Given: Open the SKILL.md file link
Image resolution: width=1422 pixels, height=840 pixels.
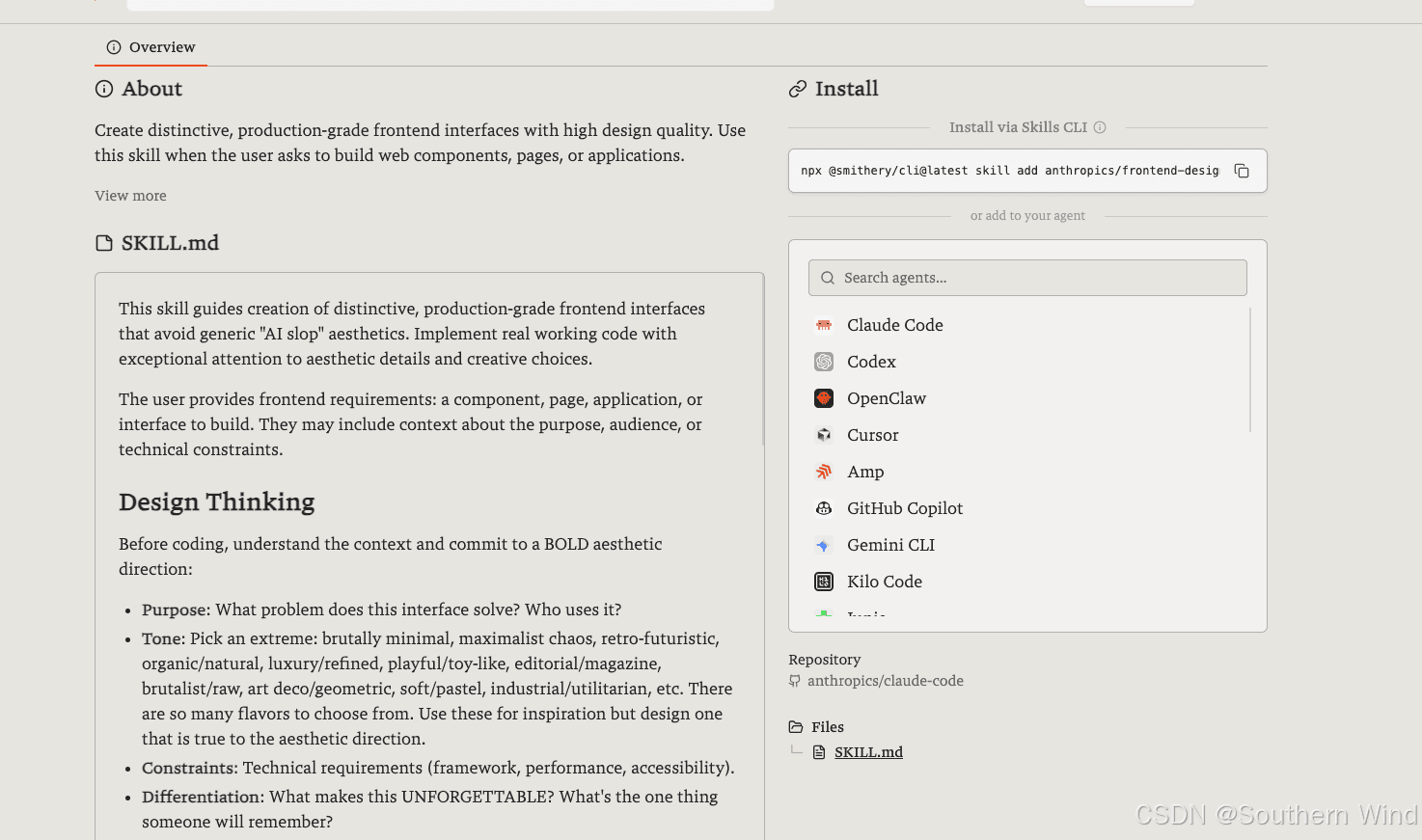Looking at the screenshot, I should coord(868,752).
